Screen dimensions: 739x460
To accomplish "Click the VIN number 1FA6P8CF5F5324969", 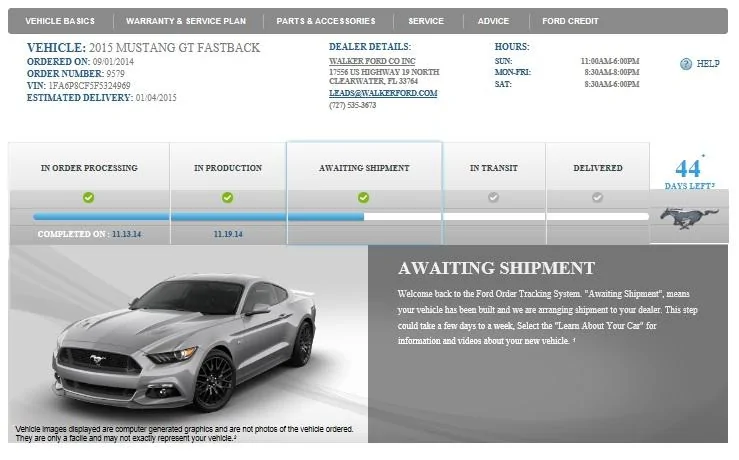I will coord(90,86).
